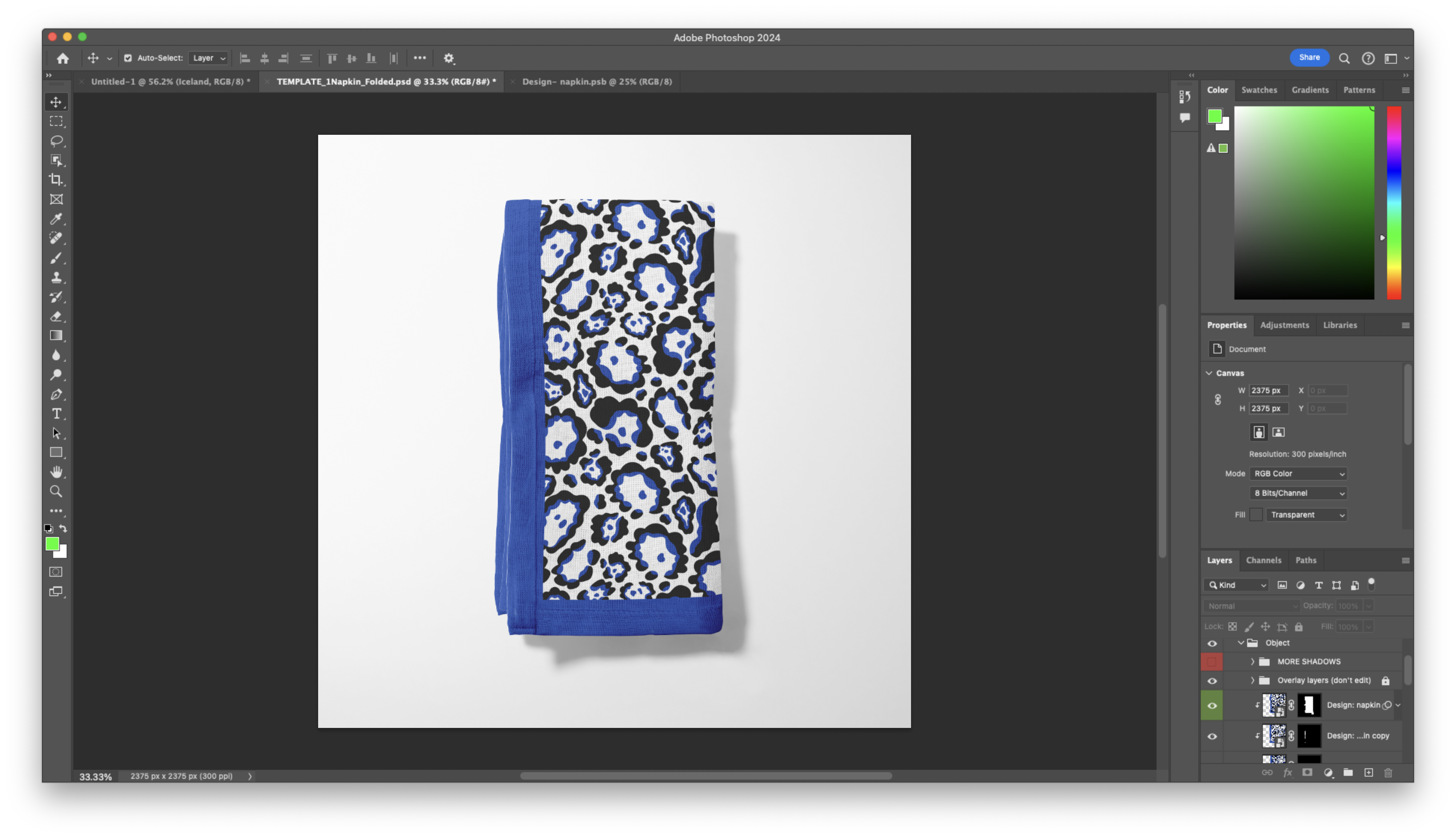Click the delete layer trash icon
Image resolution: width=1456 pixels, height=838 pixels.
coord(1388,772)
